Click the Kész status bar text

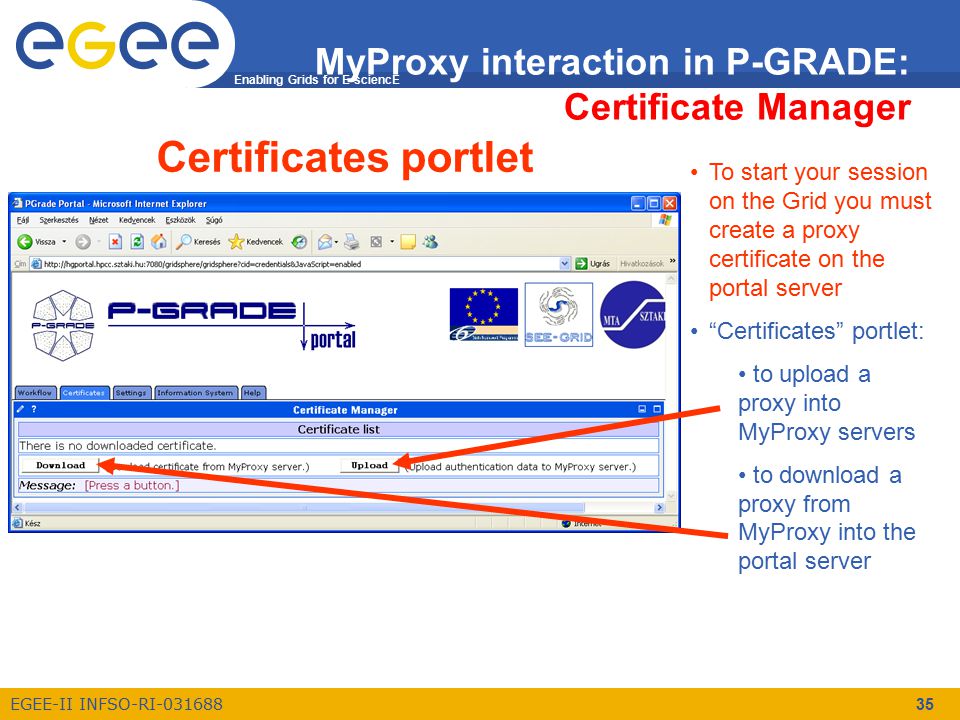click(x=32, y=523)
